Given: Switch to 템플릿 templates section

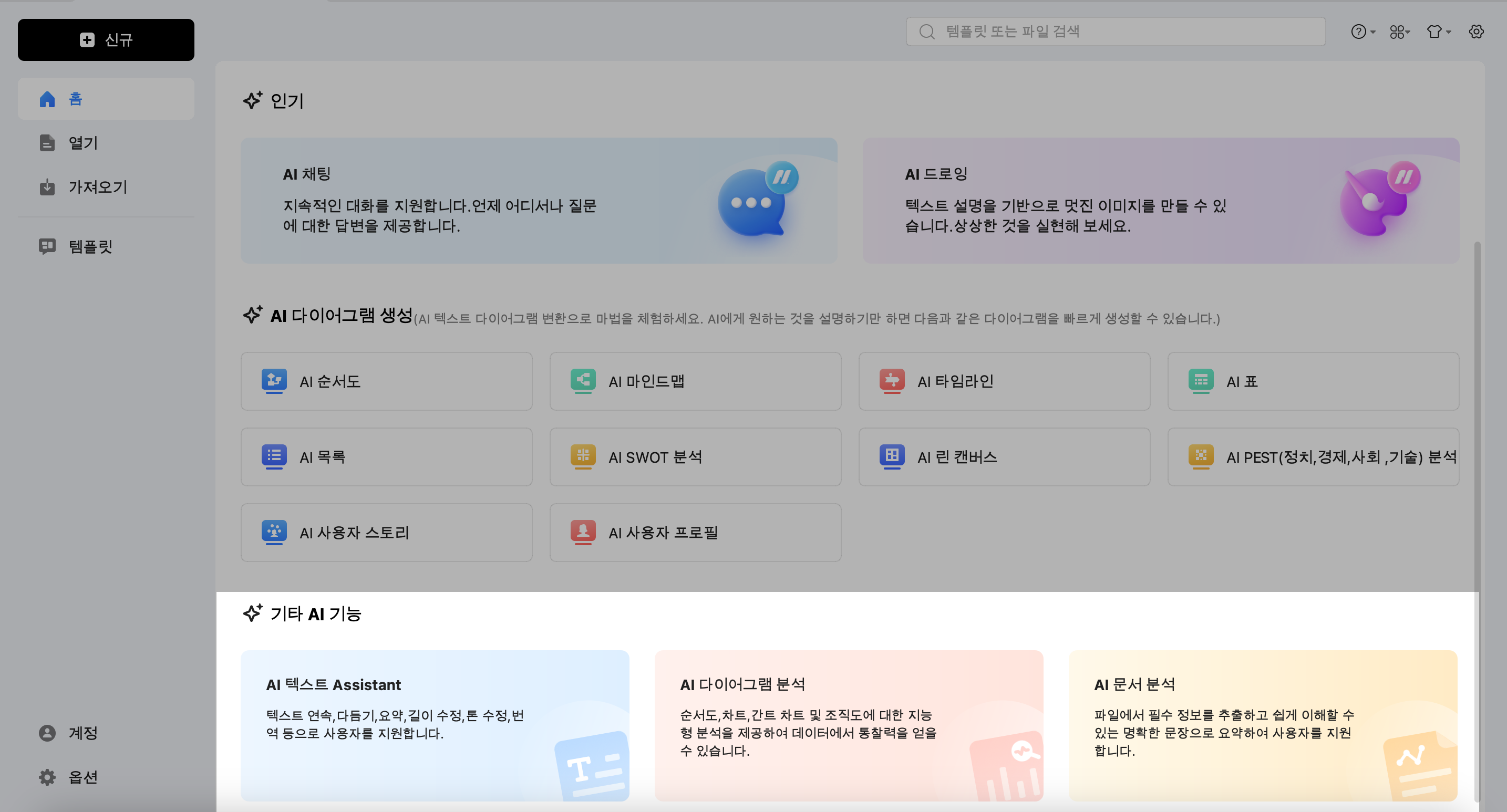Looking at the screenshot, I should click(x=90, y=246).
